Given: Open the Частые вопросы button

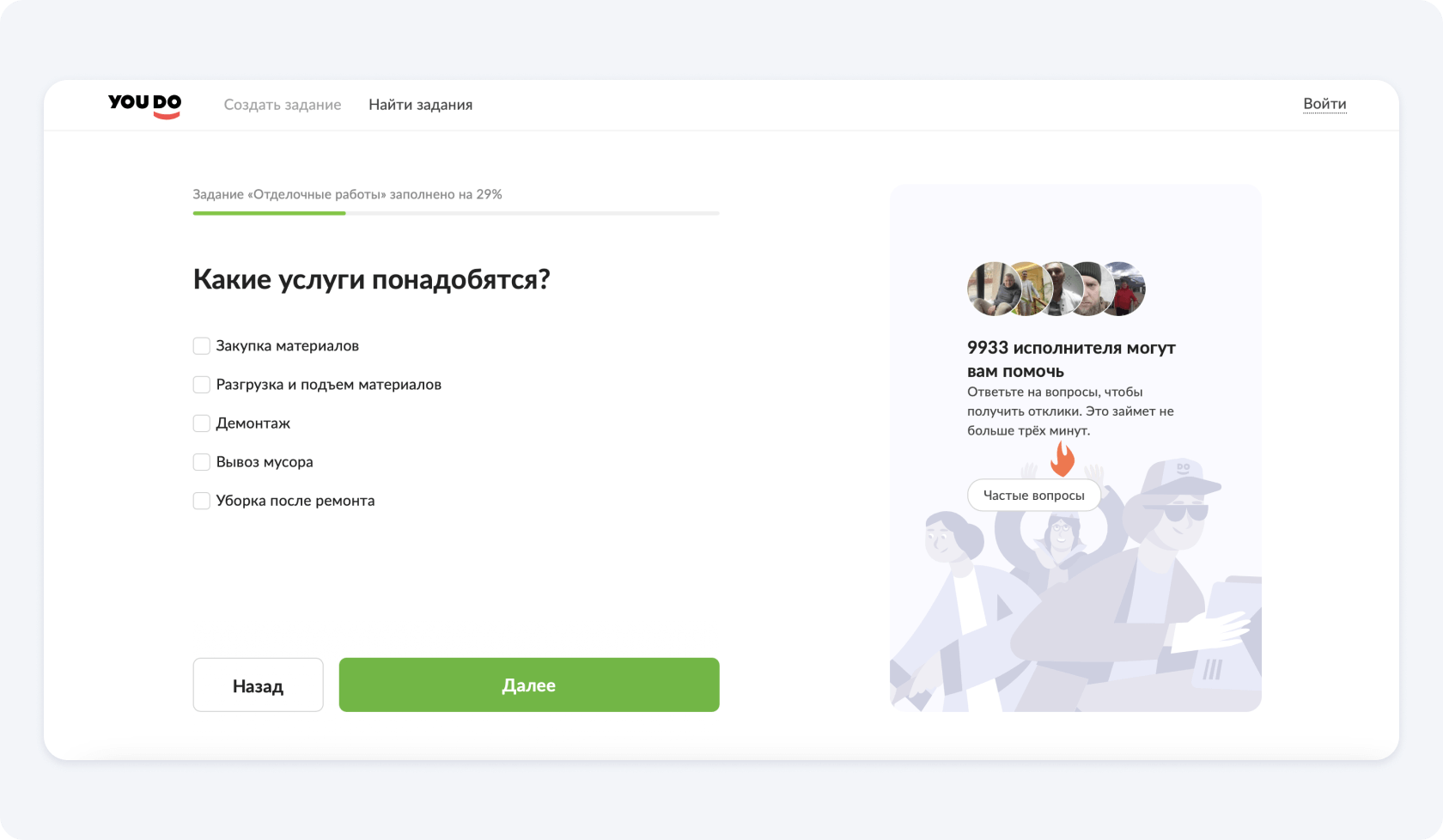Looking at the screenshot, I should pos(1034,495).
